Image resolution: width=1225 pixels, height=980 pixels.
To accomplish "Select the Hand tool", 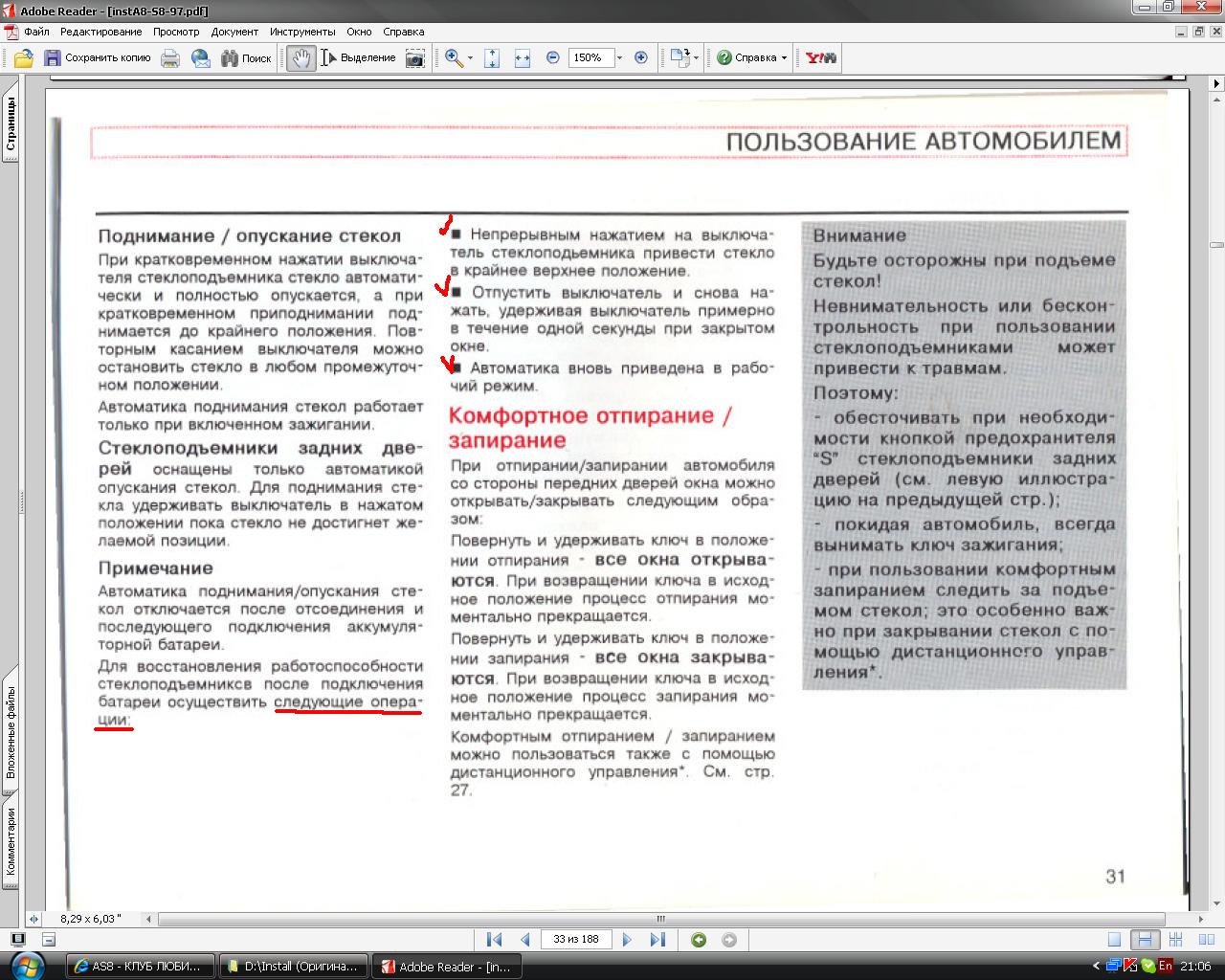I will pos(301,58).
